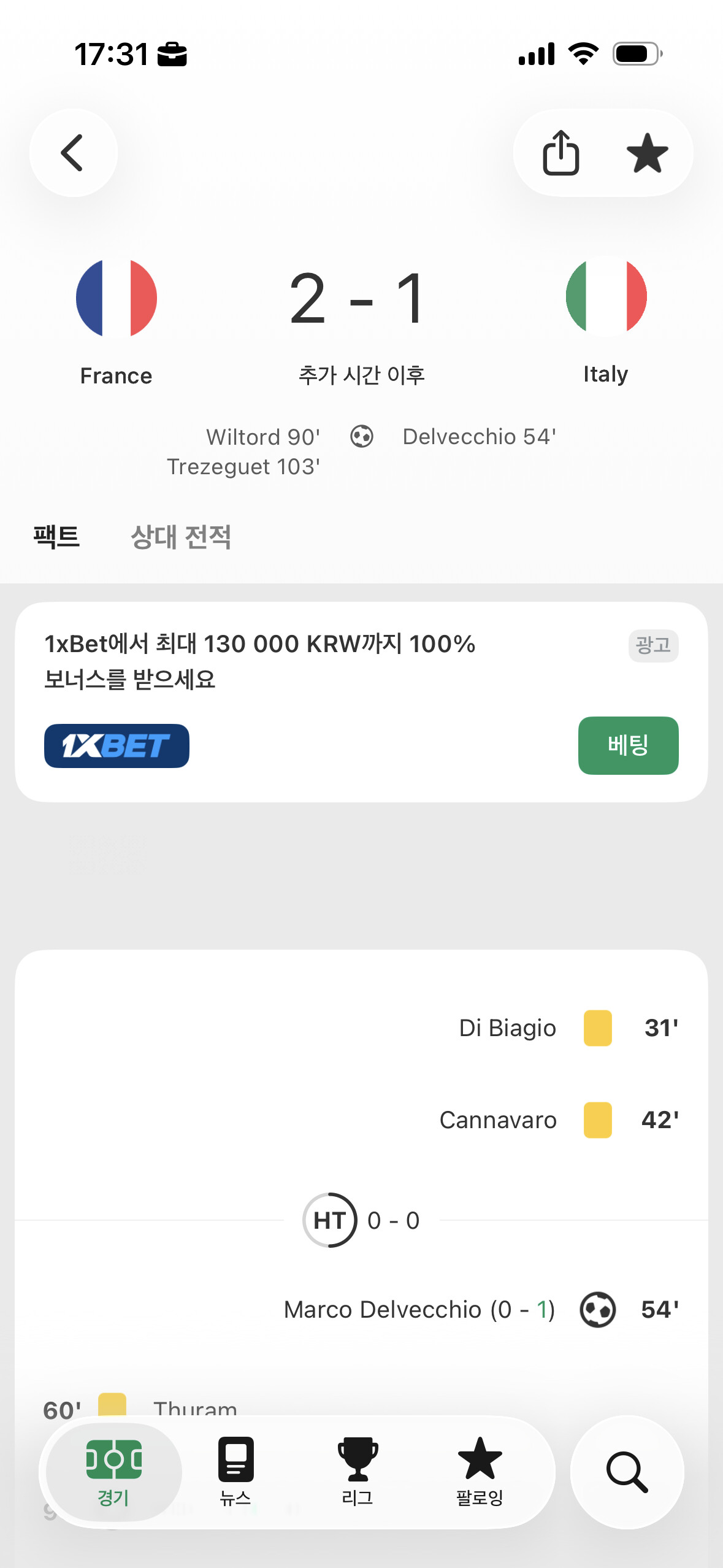
Task: Tap the 1xBet logo
Action: (x=117, y=745)
